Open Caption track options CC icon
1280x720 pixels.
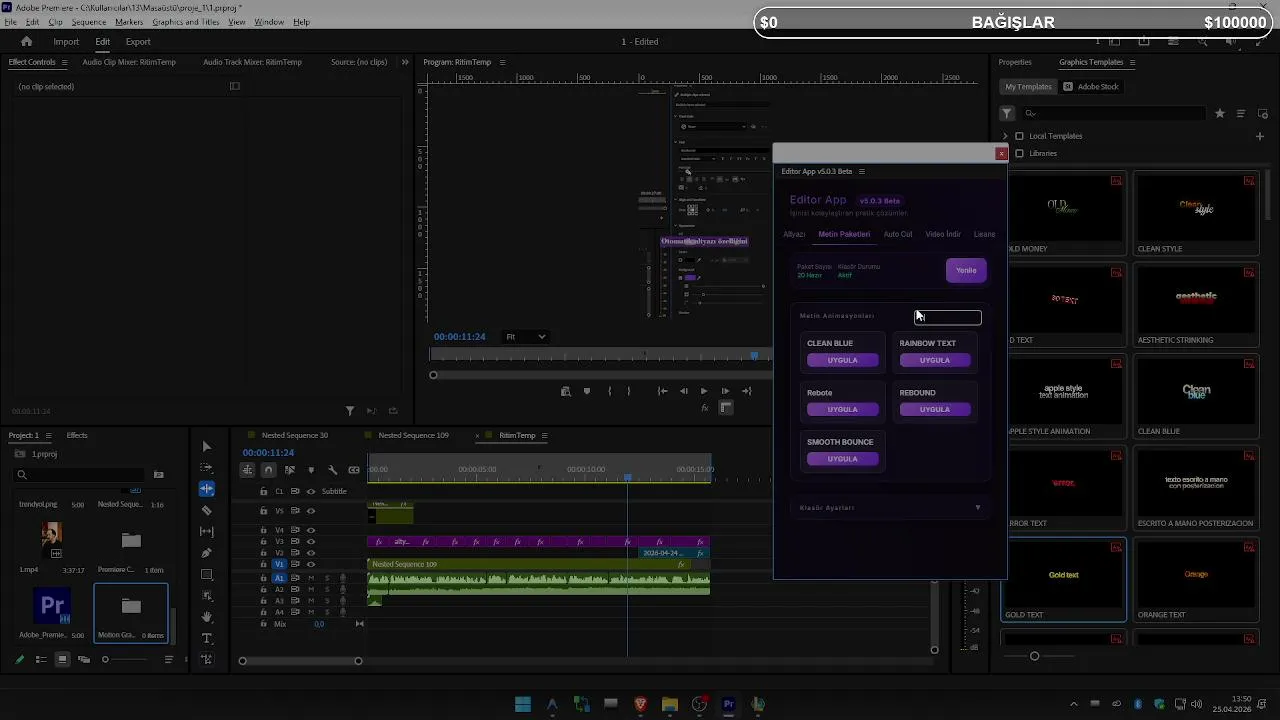pos(354,470)
